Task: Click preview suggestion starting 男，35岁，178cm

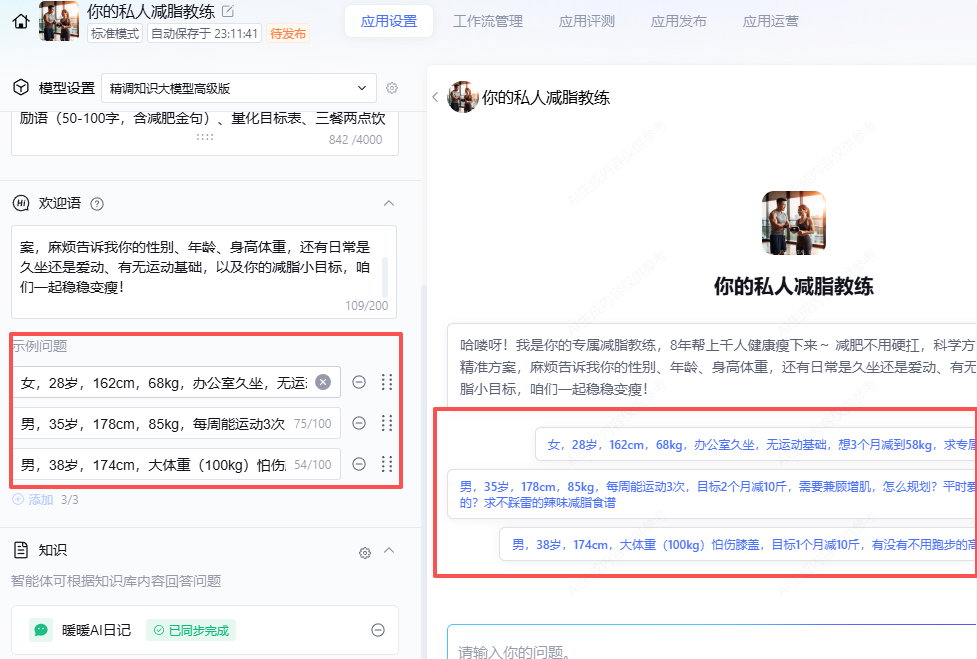Action: 712,494
